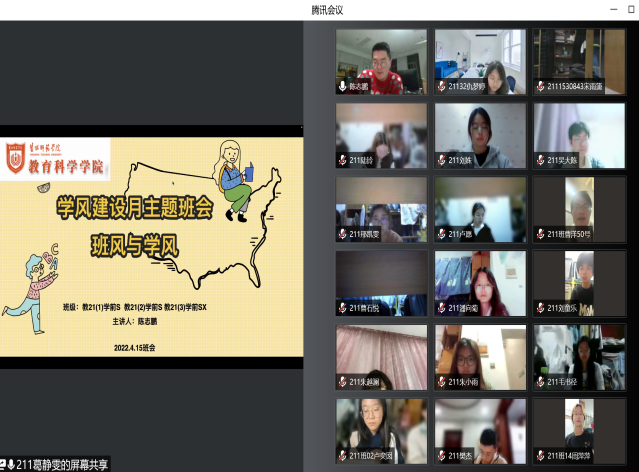Click 陈志鹏's active microphone icon
Viewport: 639px width, 472px height.
[342, 87]
